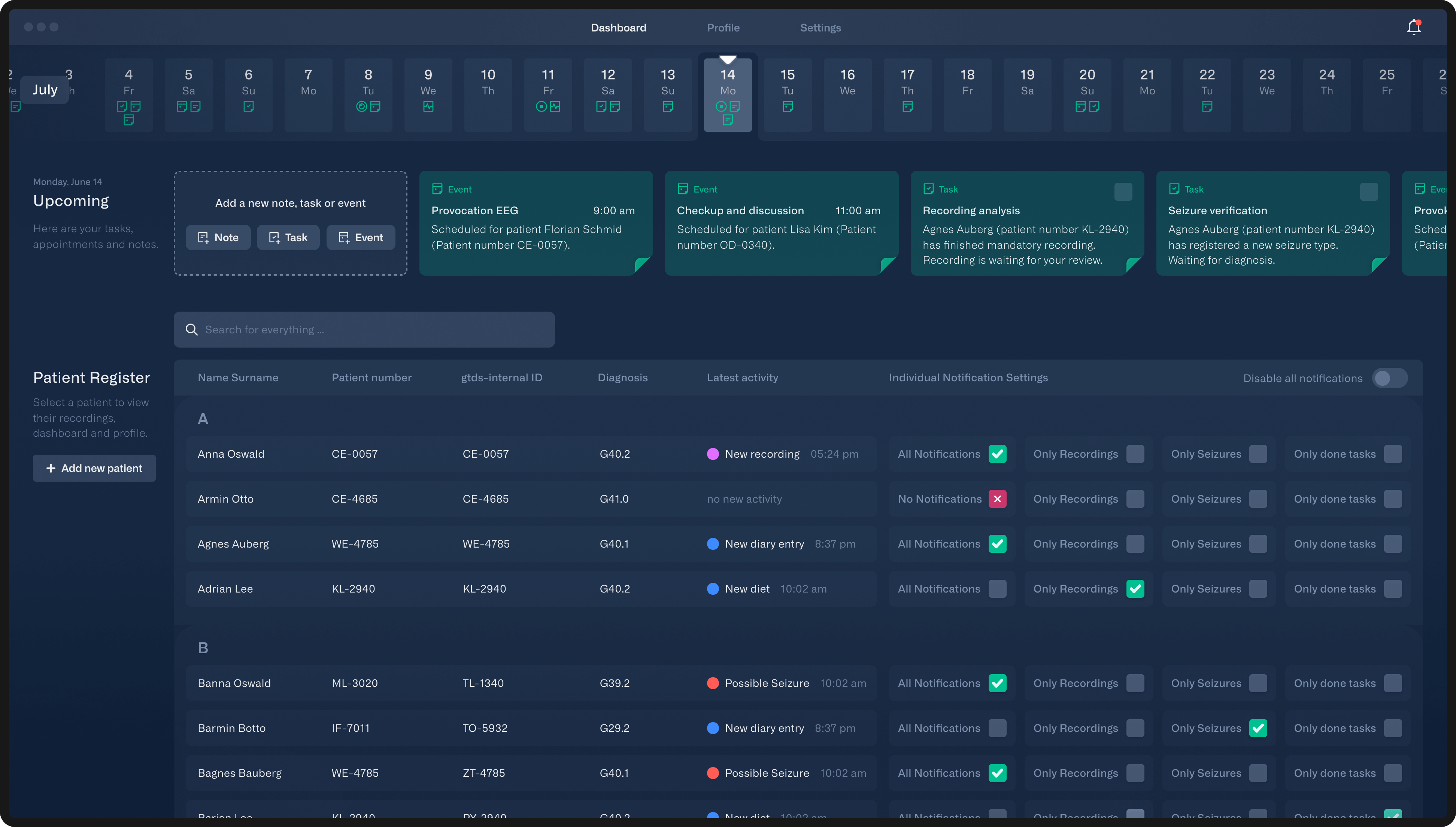Check All Notifications for Adrian Lee
The width and height of the screenshot is (1456, 827).
click(x=997, y=588)
